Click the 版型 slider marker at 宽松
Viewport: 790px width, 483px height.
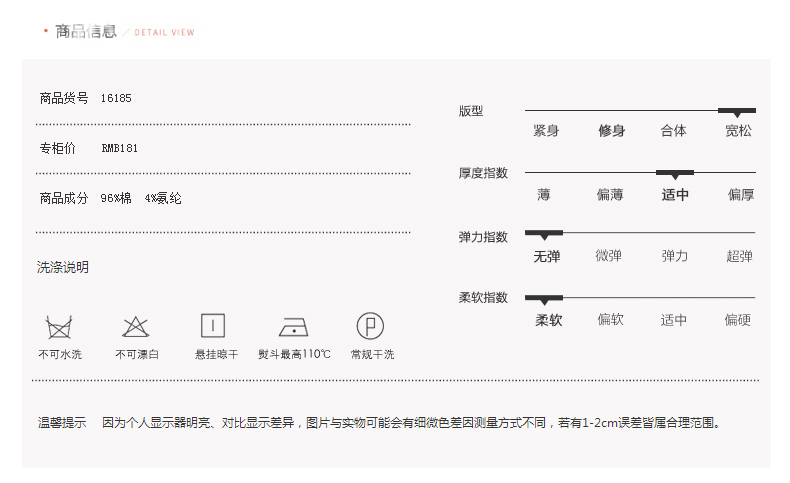[x=737, y=112]
